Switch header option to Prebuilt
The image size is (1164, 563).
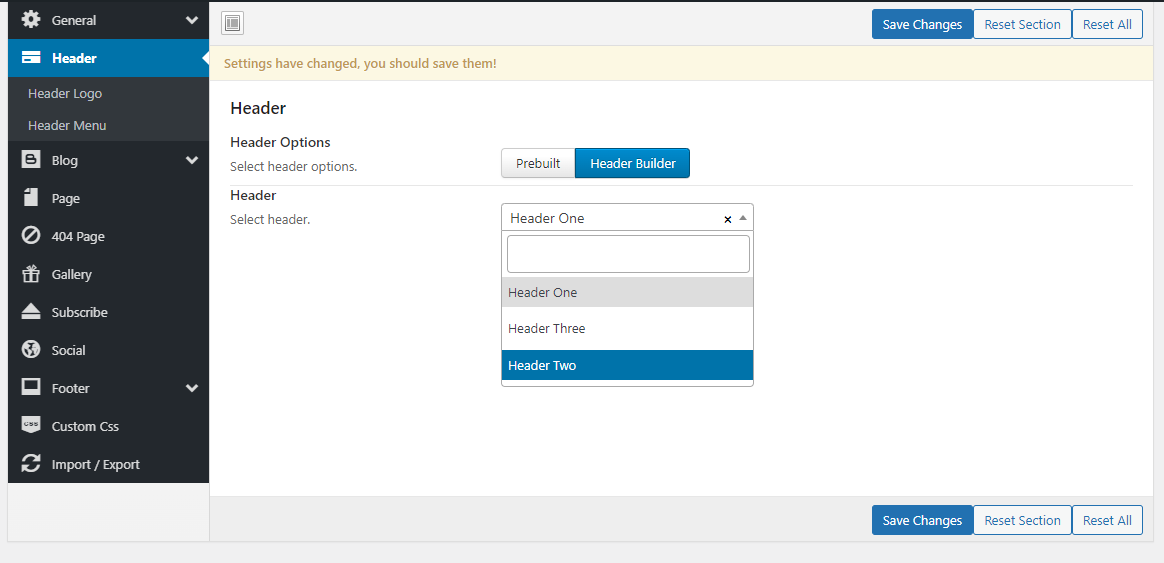[x=538, y=163]
